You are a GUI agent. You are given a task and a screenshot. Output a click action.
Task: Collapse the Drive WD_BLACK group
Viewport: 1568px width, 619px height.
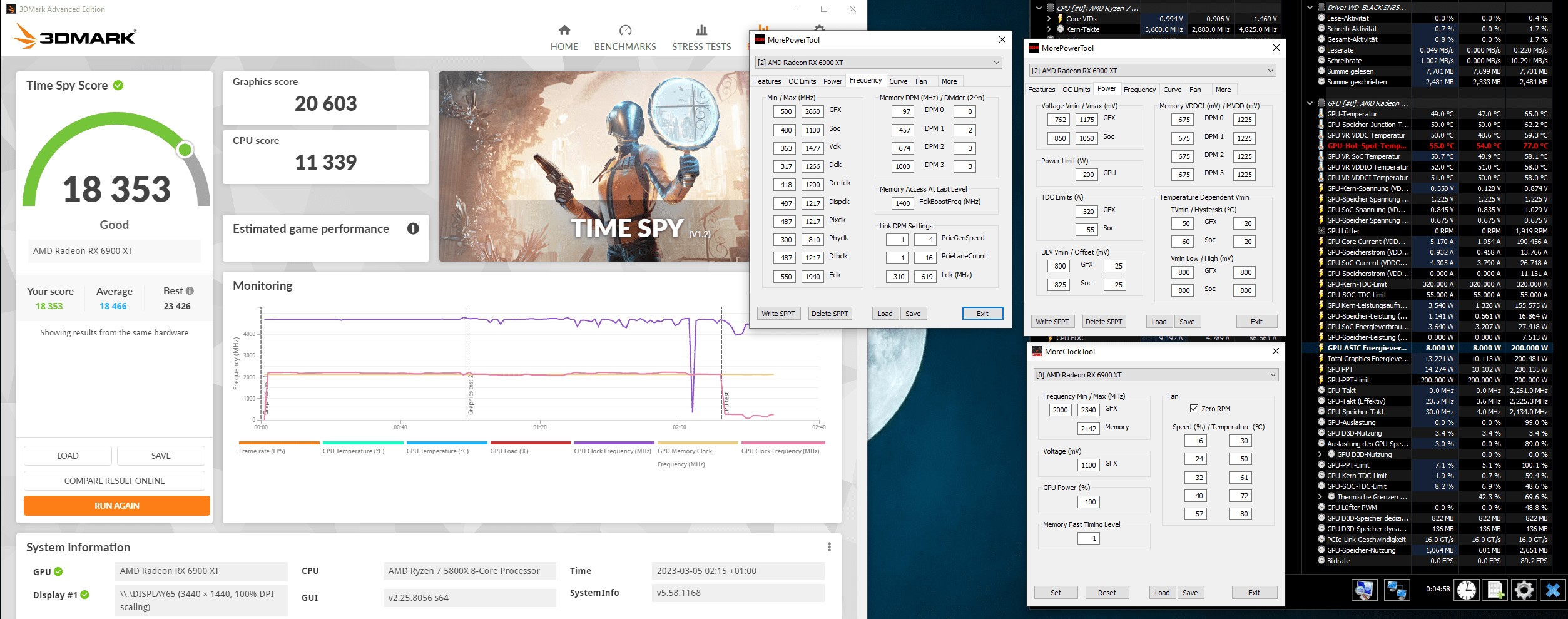coord(1310,8)
